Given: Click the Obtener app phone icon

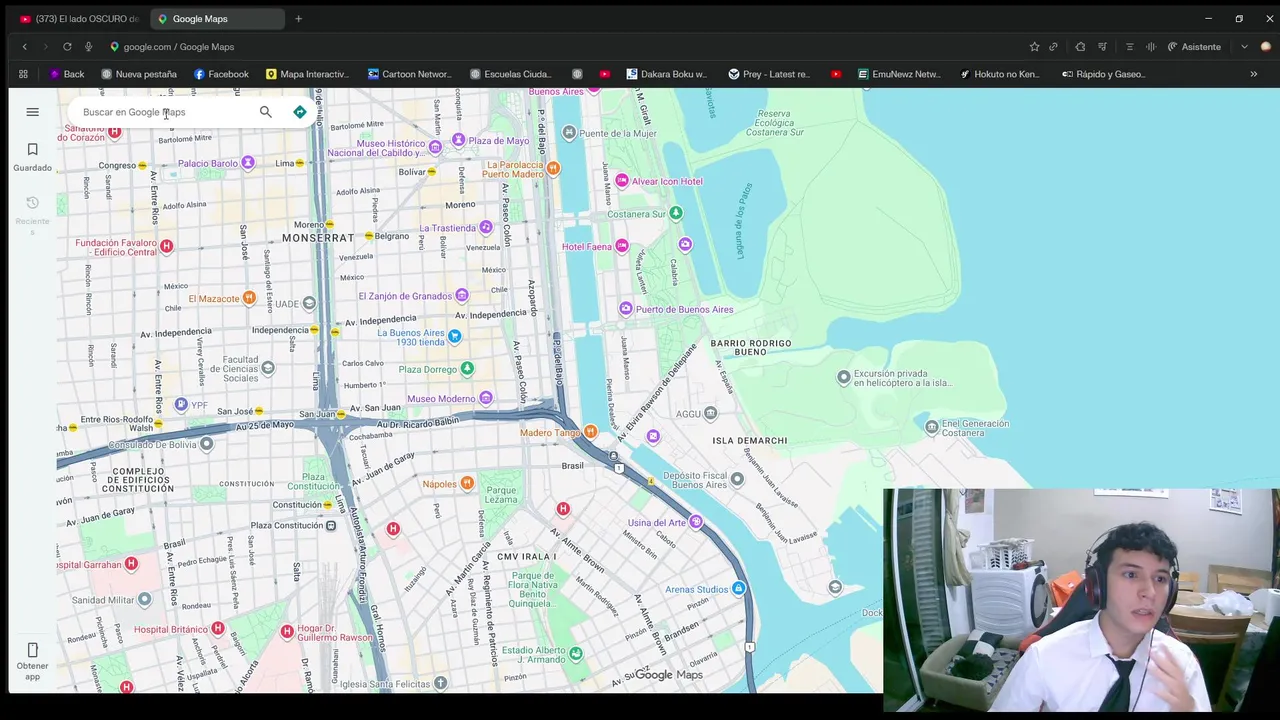Looking at the screenshot, I should pyautogui.click(x=32, y=650).
